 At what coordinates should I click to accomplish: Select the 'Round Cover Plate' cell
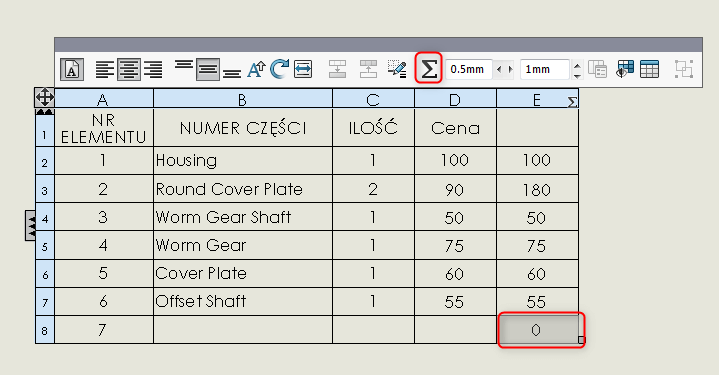(243, 189)
